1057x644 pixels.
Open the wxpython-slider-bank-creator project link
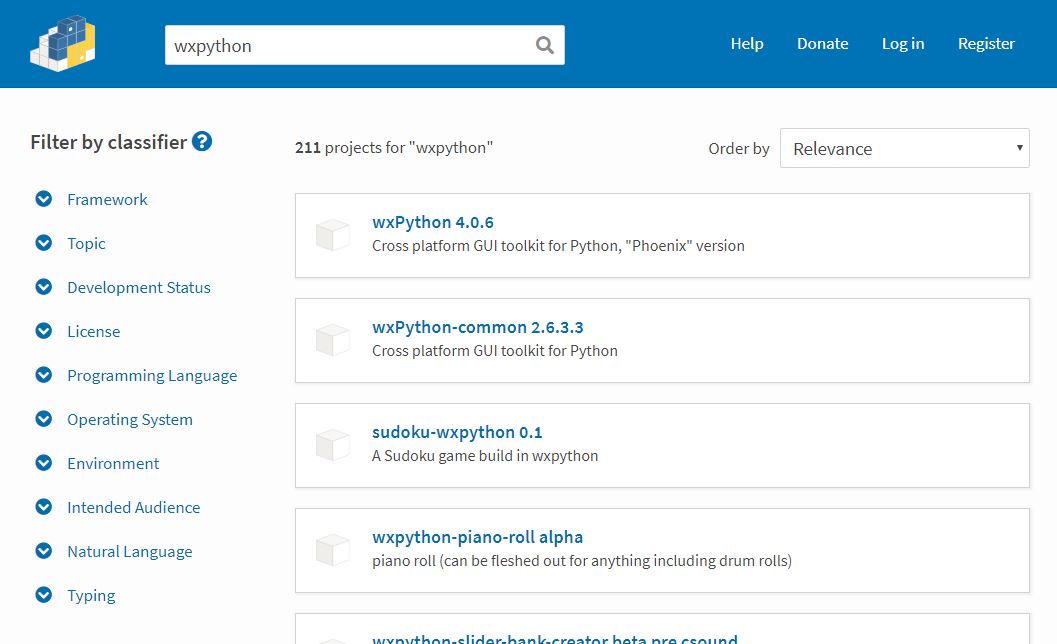pyautogui.click(x=555, y=639)
